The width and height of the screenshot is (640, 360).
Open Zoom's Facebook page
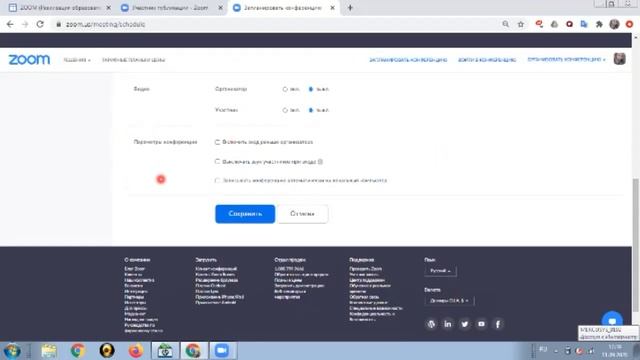pyautogui.click(x=498, y=324)
